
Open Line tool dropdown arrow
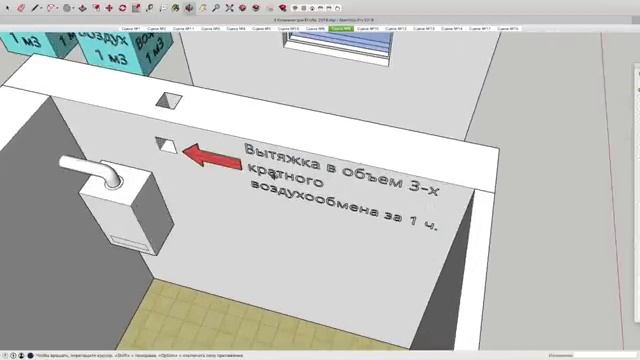41,8
